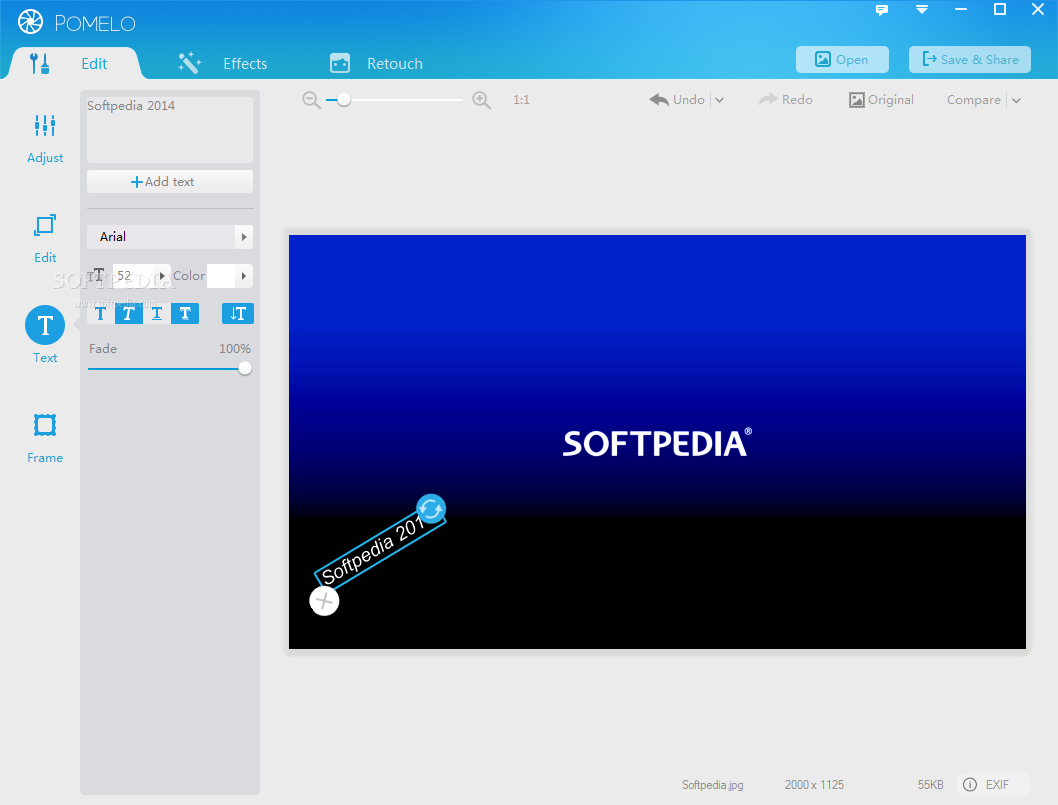Toggle bold text style
This screenshot has width=1058, height=805.
coord(101,314)
